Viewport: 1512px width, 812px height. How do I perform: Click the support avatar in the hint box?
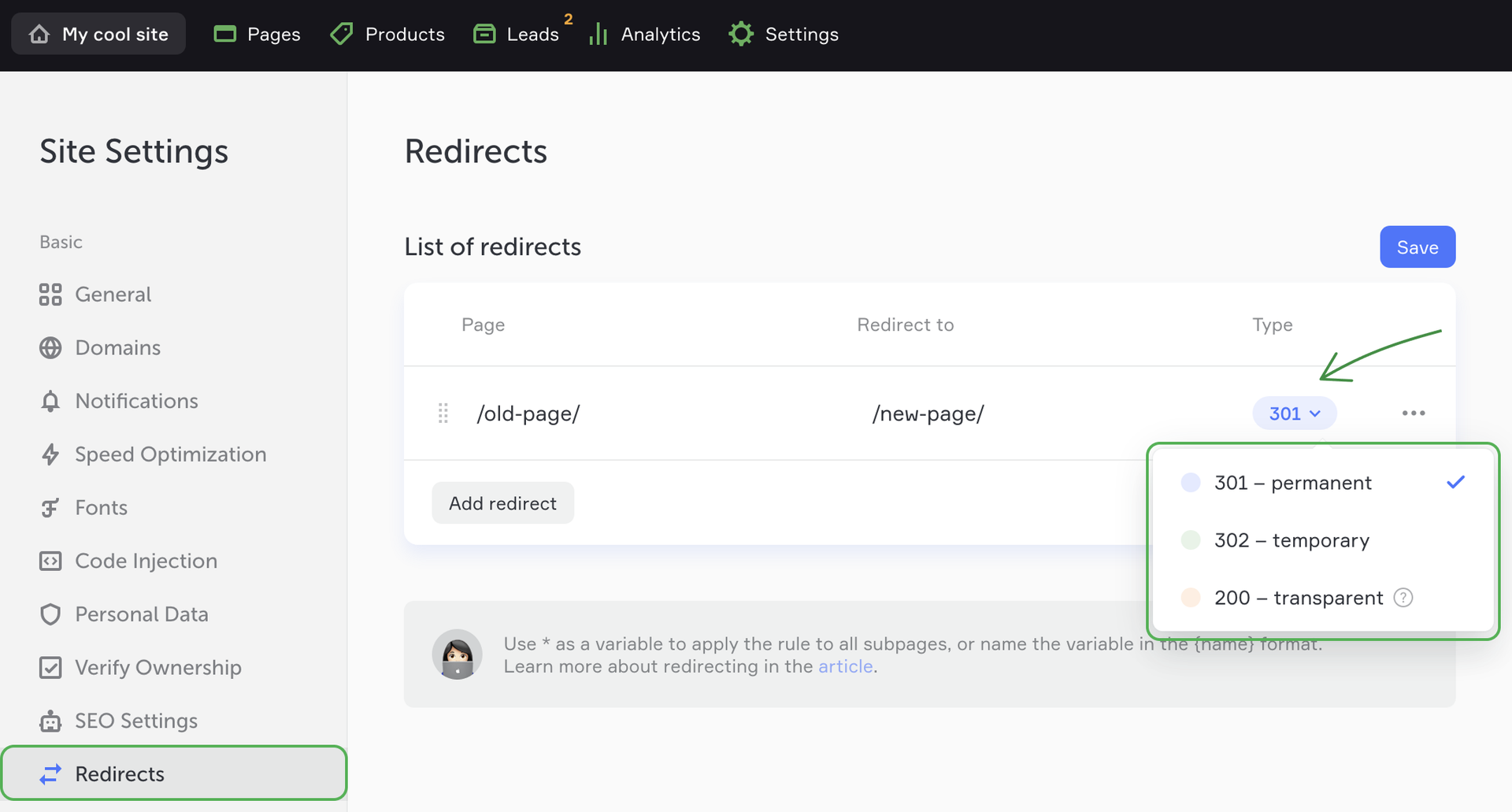click(457, 654)
